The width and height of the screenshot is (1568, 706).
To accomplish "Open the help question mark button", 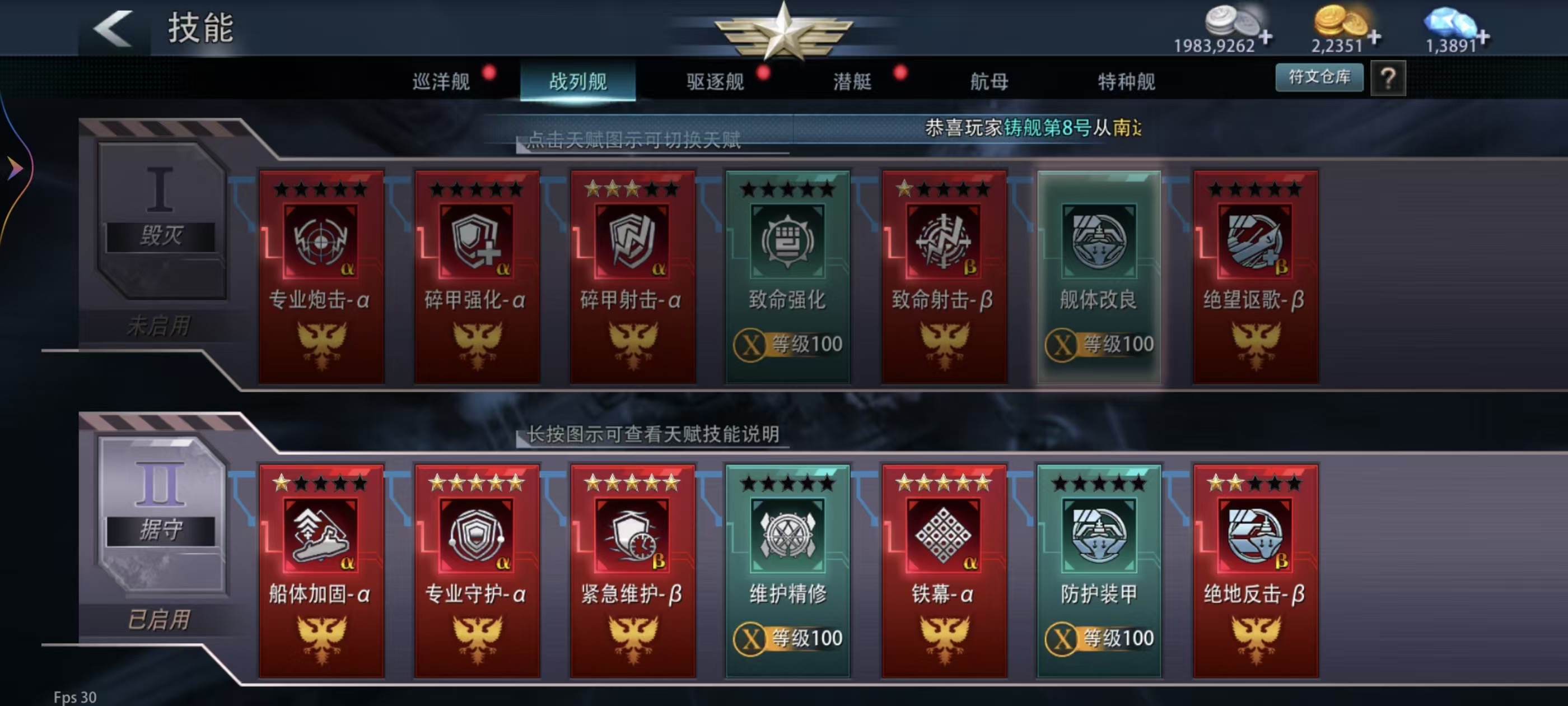I will click(x=1388, y=78).
